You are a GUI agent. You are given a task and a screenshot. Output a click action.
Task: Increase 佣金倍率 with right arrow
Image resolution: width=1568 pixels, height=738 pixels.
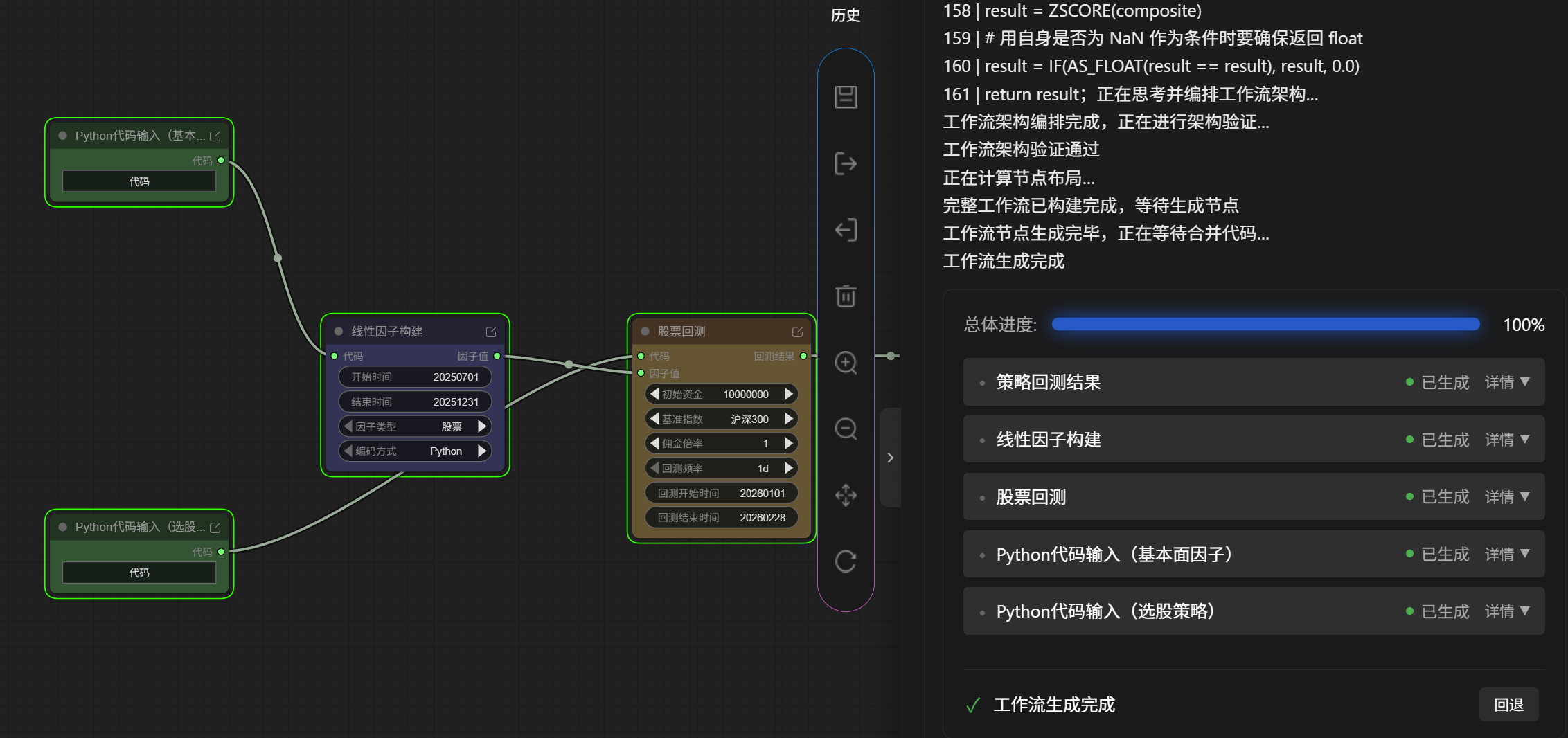point(788,443)
